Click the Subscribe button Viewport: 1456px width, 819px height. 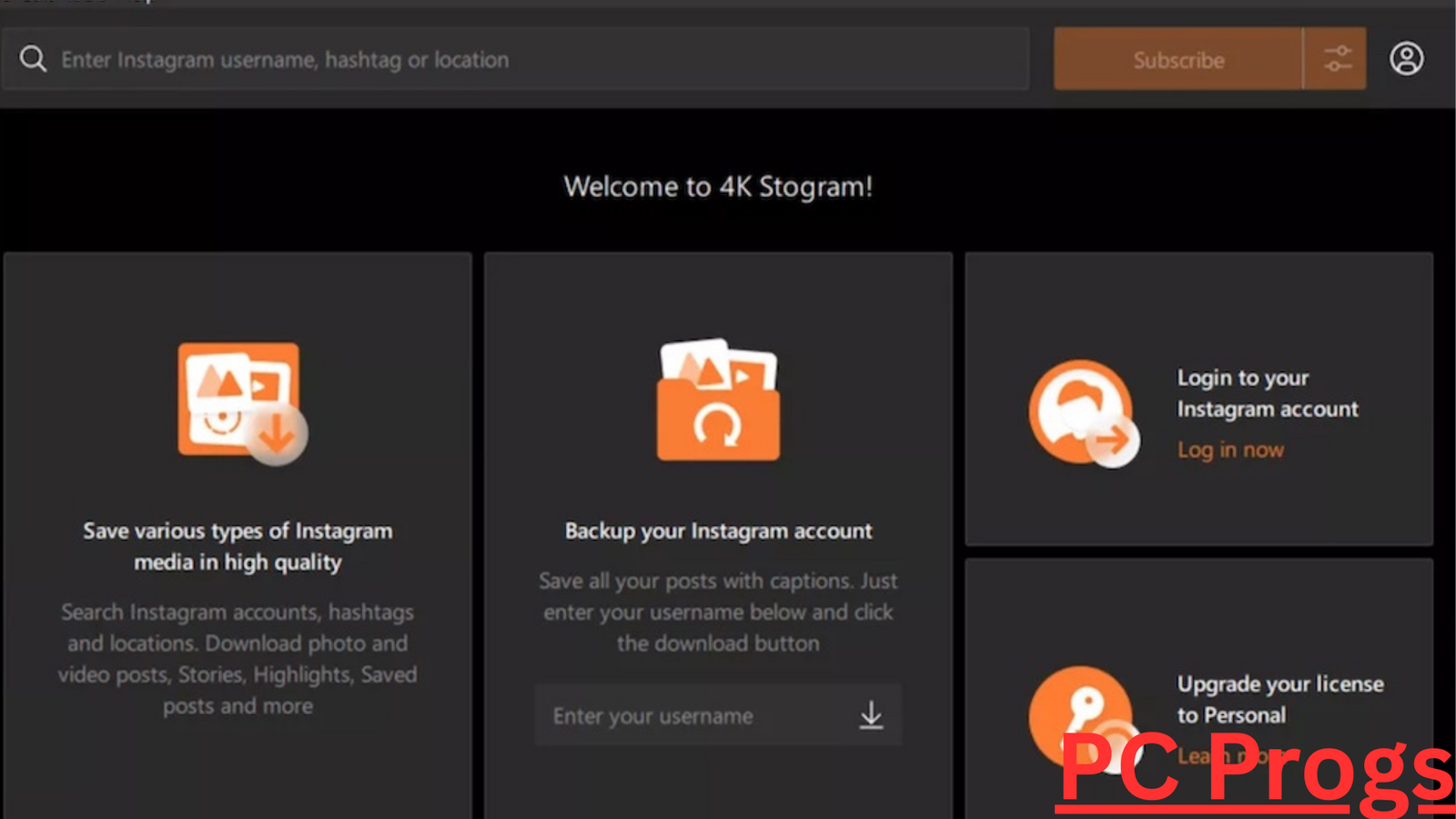[x=1178, y=59]
